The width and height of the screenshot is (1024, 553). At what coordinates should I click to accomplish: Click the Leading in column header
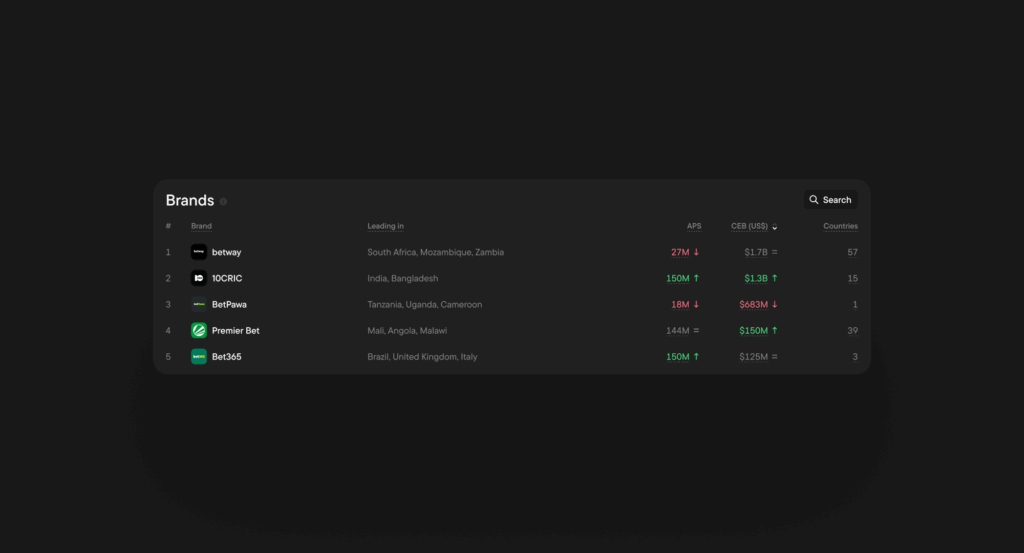[385, 226]
